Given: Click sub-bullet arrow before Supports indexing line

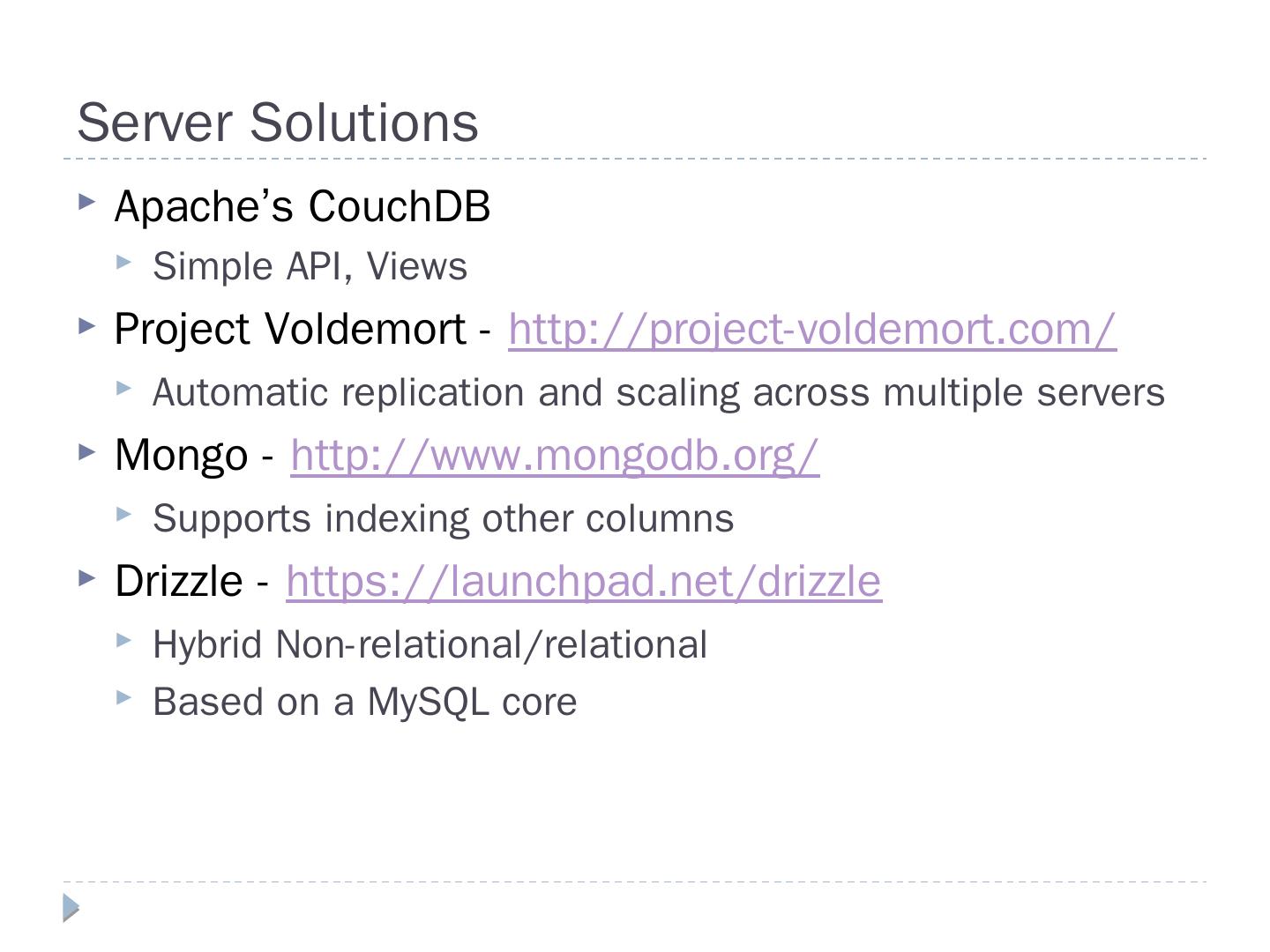Looking at the screenshot, I should click(x=123, y=513).
